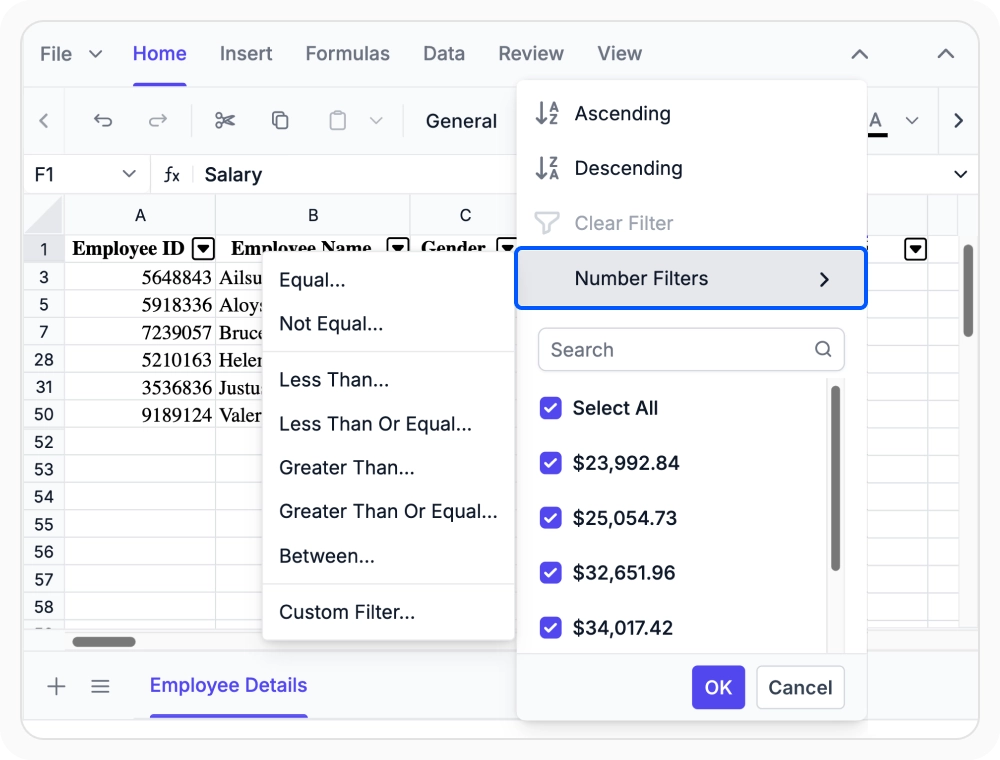Screen dimensions: 1000x760
Task: Click the Clear Filter option
Action: click(691, 223)
